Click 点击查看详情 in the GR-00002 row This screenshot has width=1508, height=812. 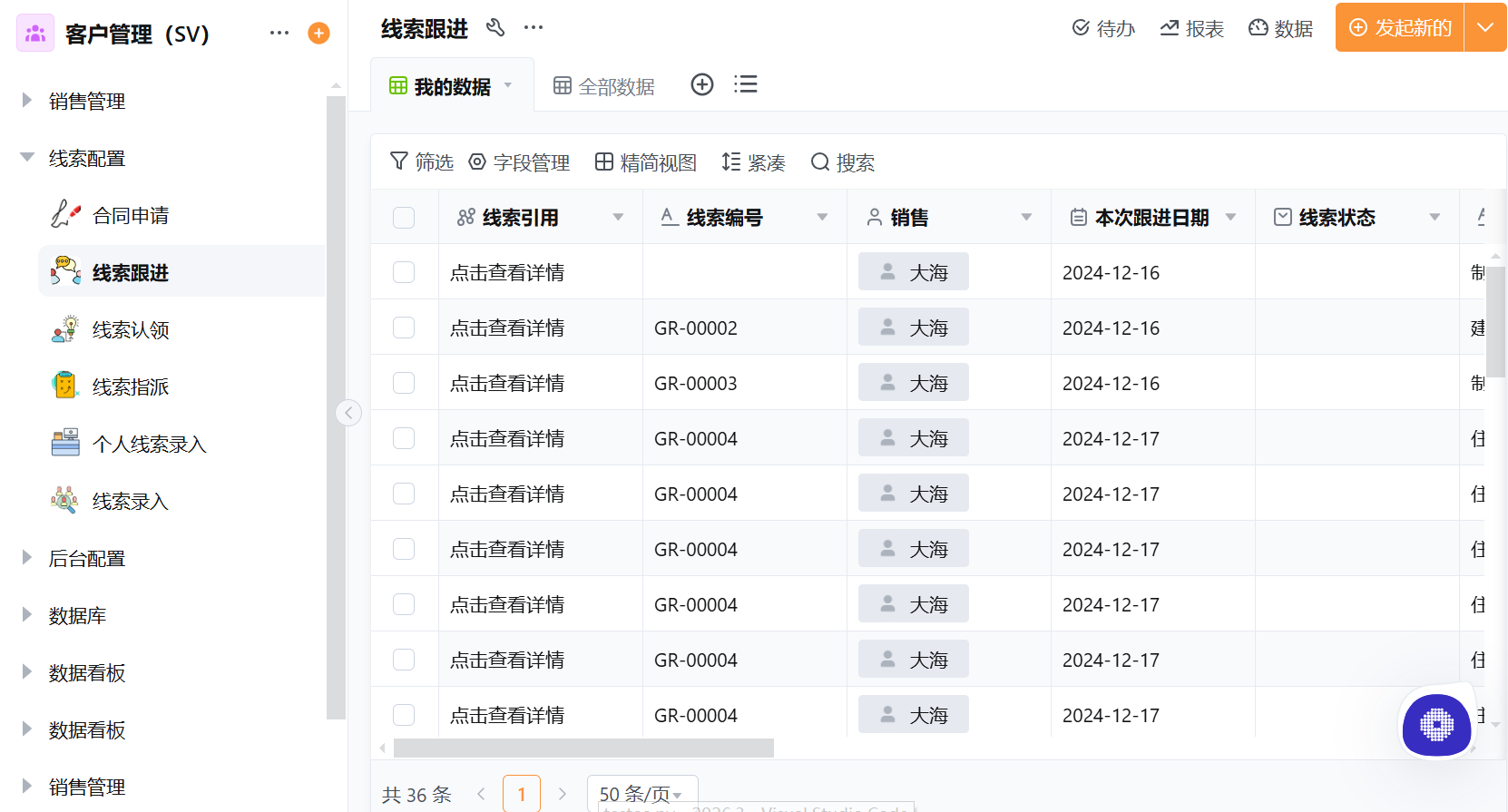point(507,328)
